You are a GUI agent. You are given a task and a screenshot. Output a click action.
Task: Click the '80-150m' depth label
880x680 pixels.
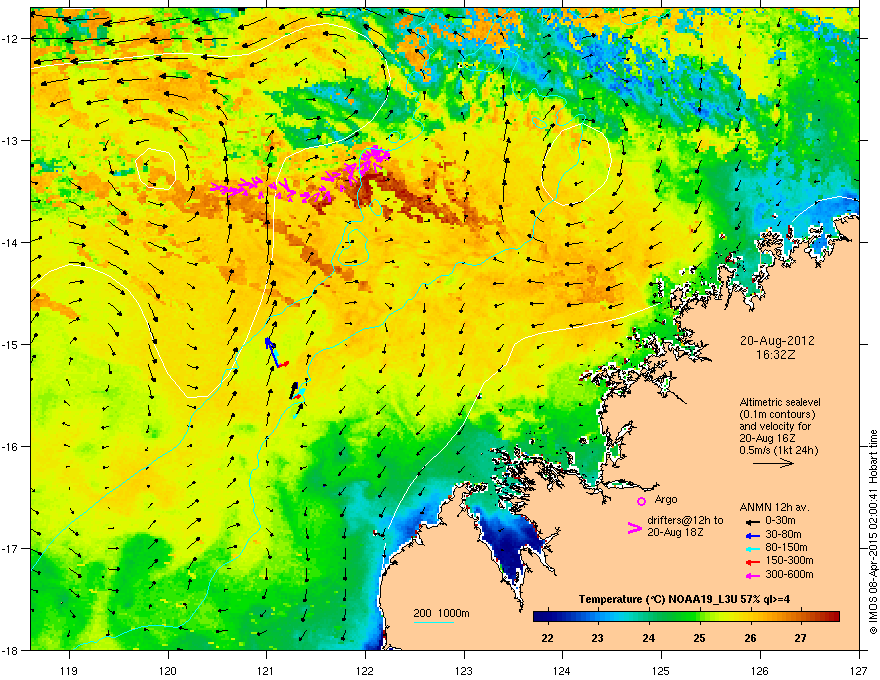tap(786, 548)
